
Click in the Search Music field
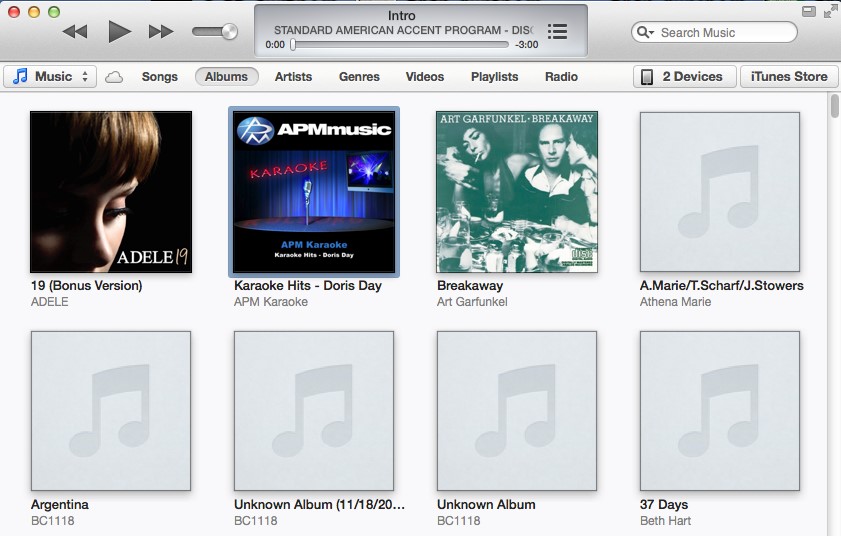click(722, 33)
